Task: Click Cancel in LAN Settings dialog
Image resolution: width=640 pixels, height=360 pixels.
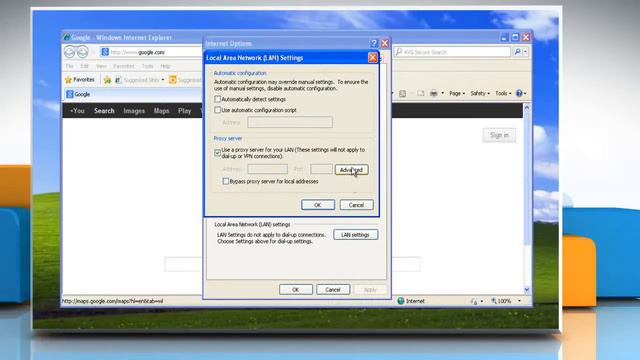Action: point(356,205)
